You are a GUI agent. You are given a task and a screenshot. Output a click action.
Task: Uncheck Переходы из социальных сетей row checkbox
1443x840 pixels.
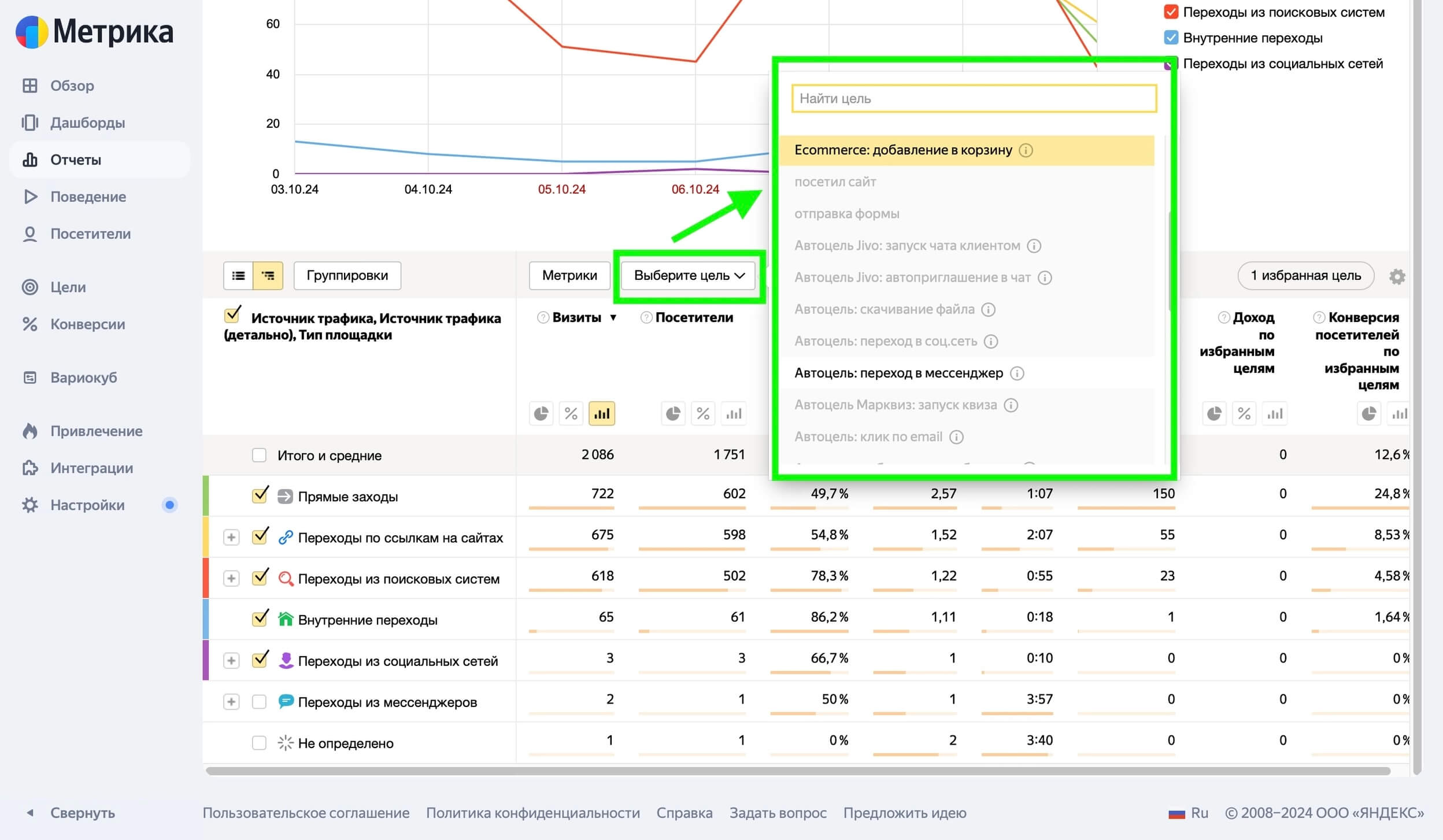click(x=260, y=660)
